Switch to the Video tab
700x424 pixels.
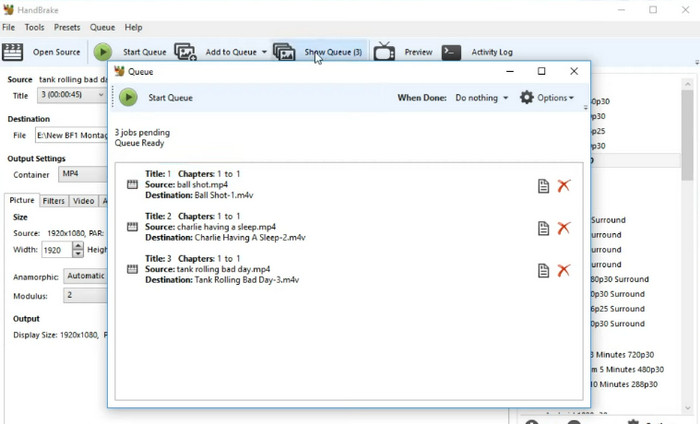click(x=83, y=201)
